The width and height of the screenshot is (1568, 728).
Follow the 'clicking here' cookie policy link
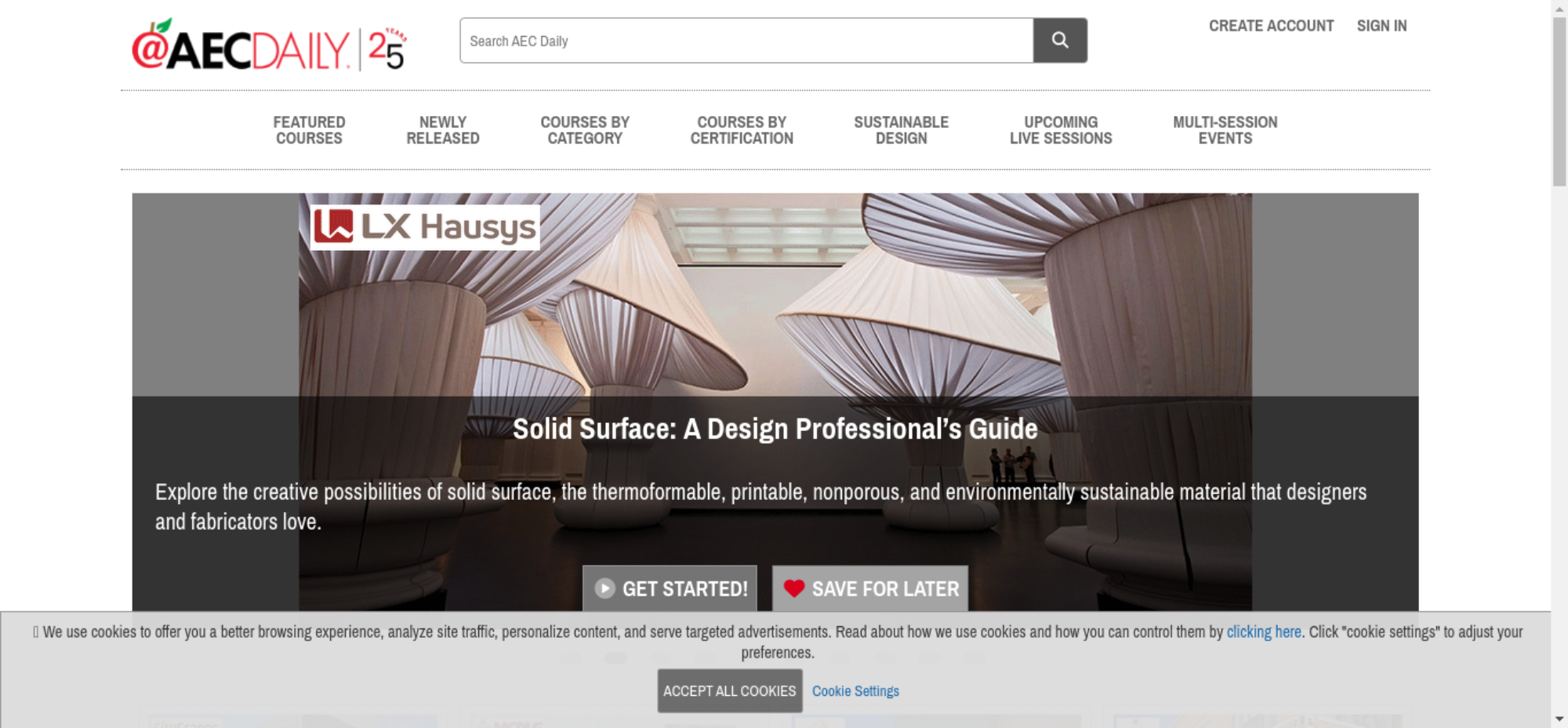point(1264,632)
